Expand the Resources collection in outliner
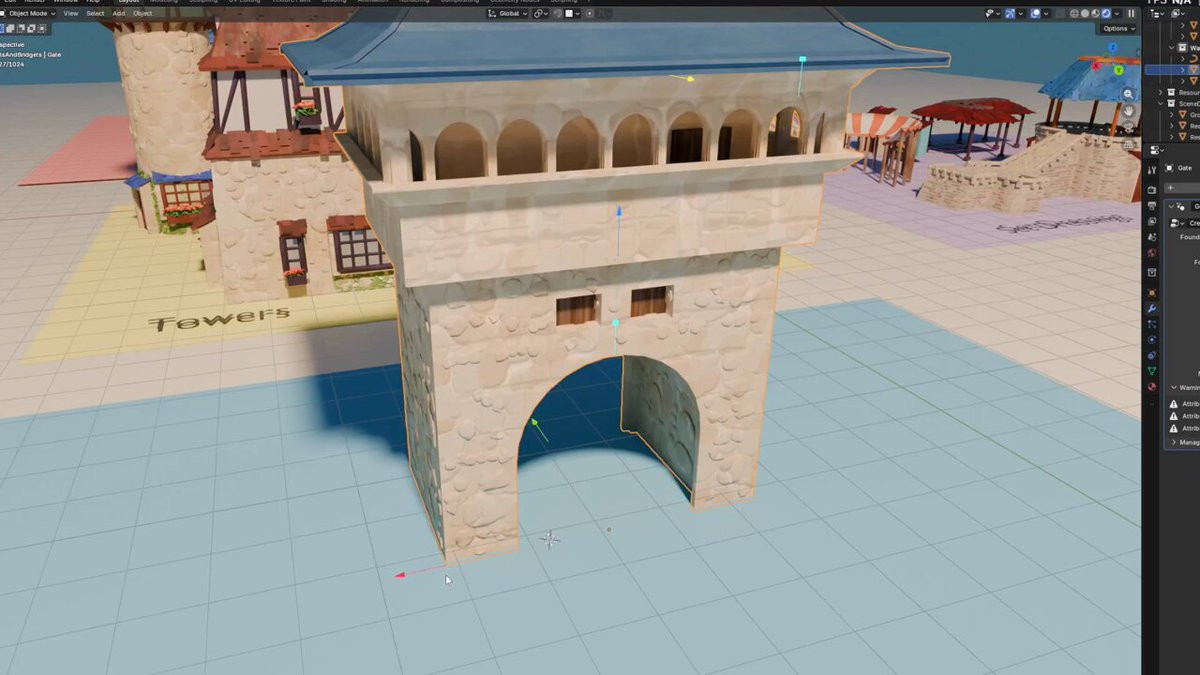The height and width of the screenshot is (675, 1200). coord(1160,92)
